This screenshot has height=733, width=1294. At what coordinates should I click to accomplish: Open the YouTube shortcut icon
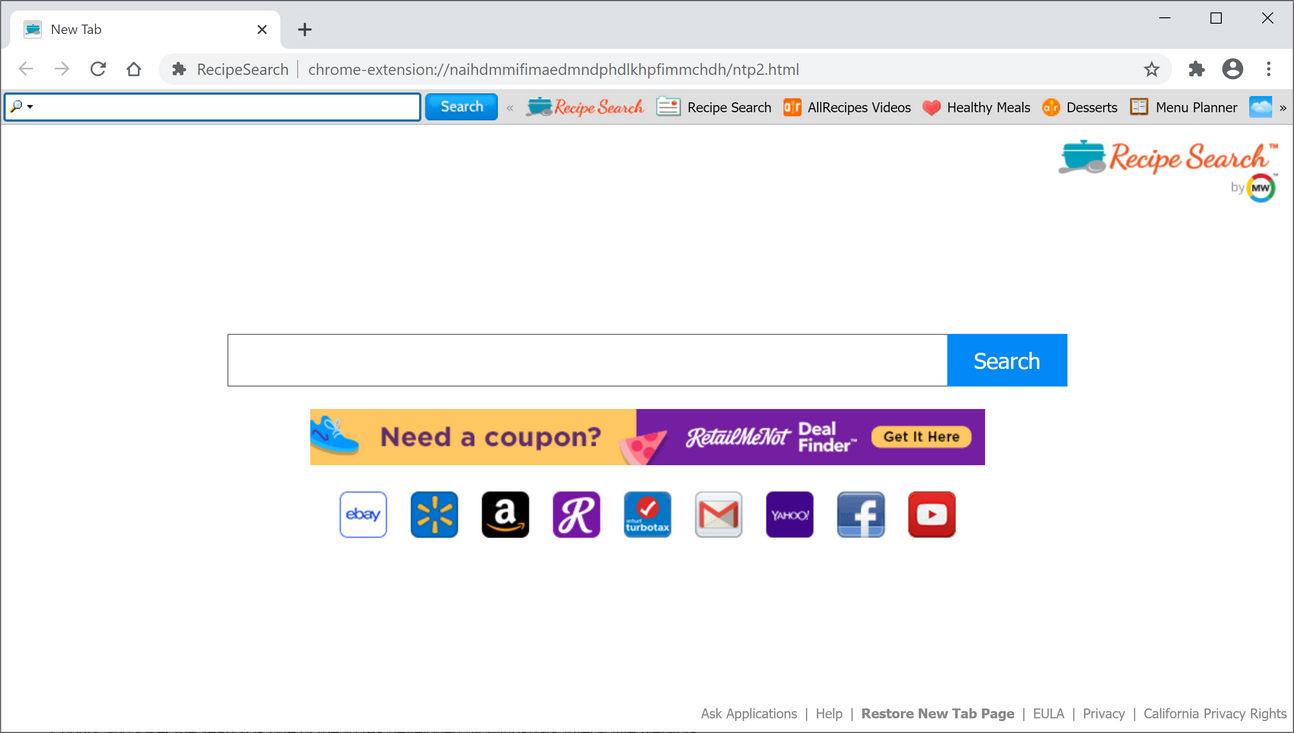[931, 514]
